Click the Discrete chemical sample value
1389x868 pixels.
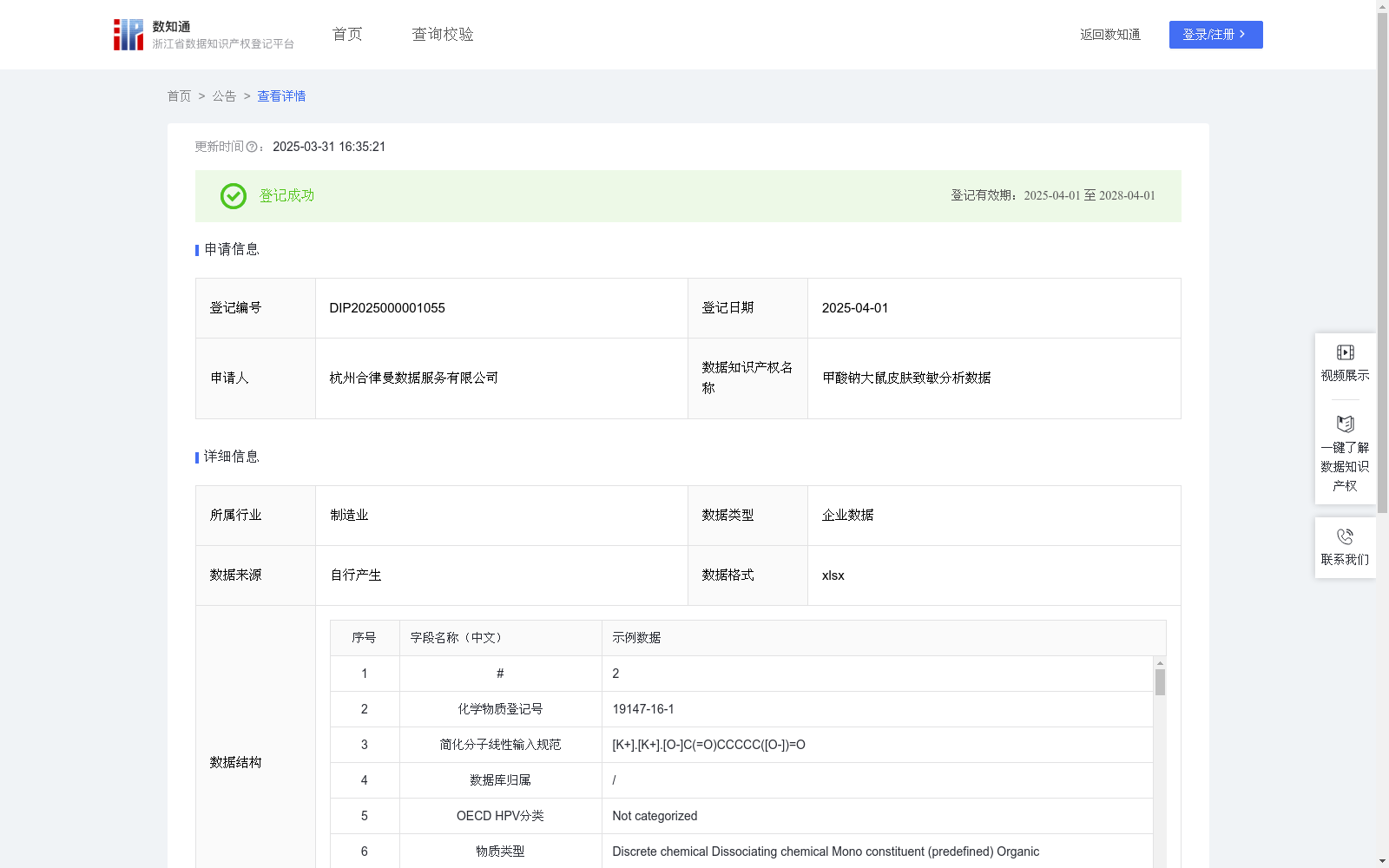tap(826, 852)
